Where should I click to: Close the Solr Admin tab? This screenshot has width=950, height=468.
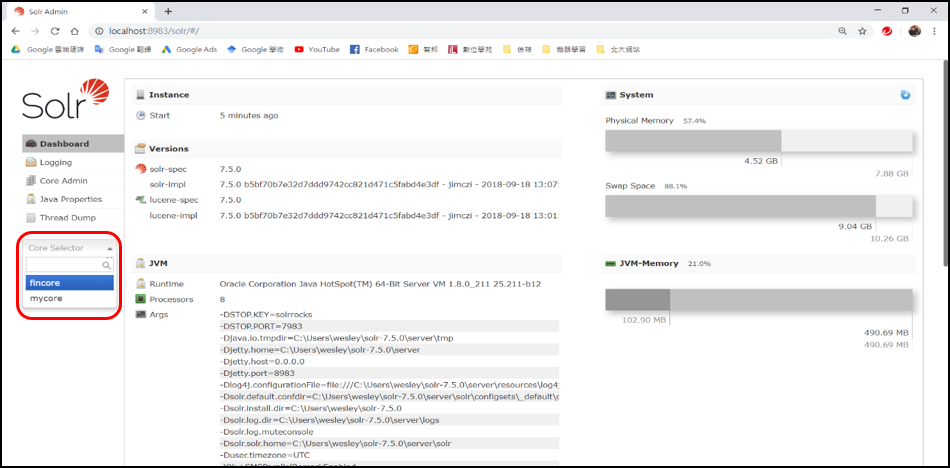tap(145, 12)
